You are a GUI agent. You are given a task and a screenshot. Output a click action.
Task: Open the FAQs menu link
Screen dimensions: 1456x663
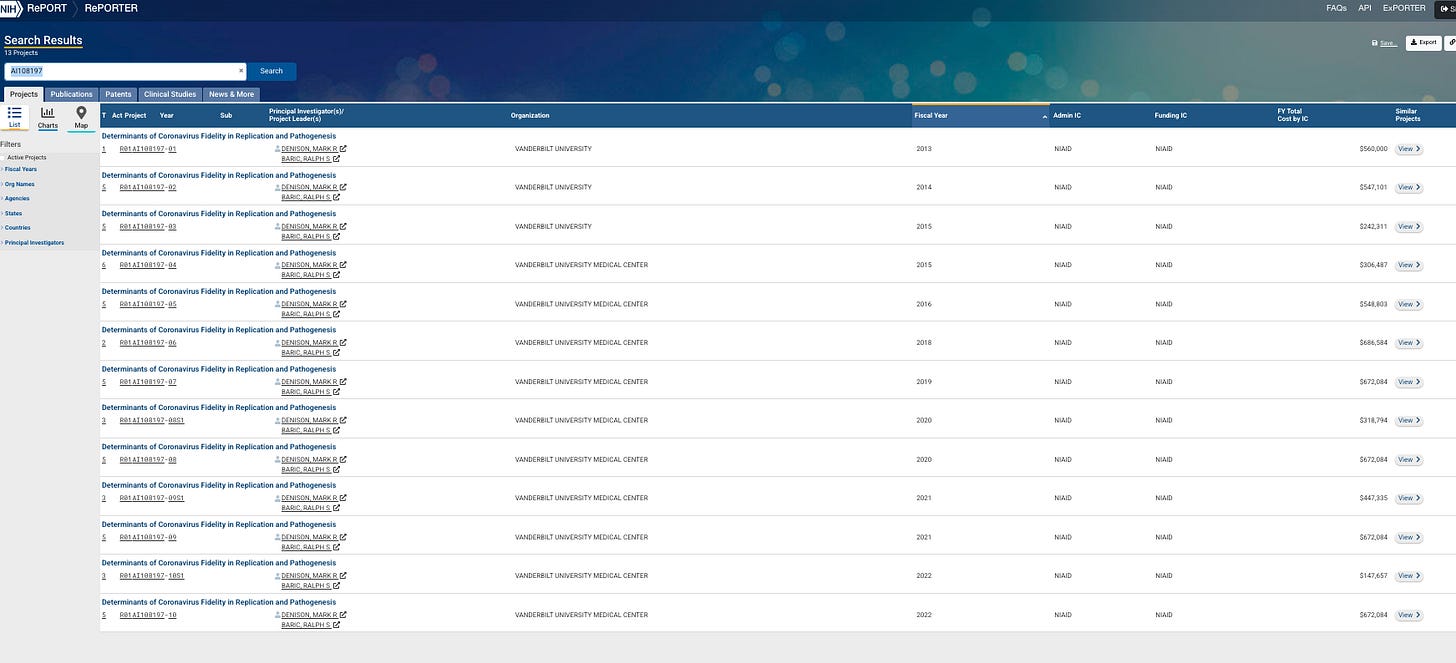click(x=1336, y=8)
